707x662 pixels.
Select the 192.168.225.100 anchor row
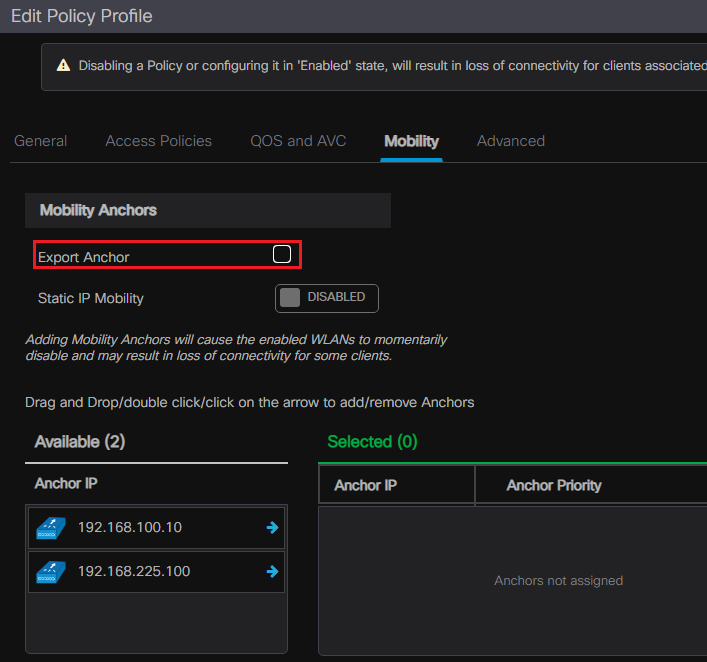coord(134,571)
